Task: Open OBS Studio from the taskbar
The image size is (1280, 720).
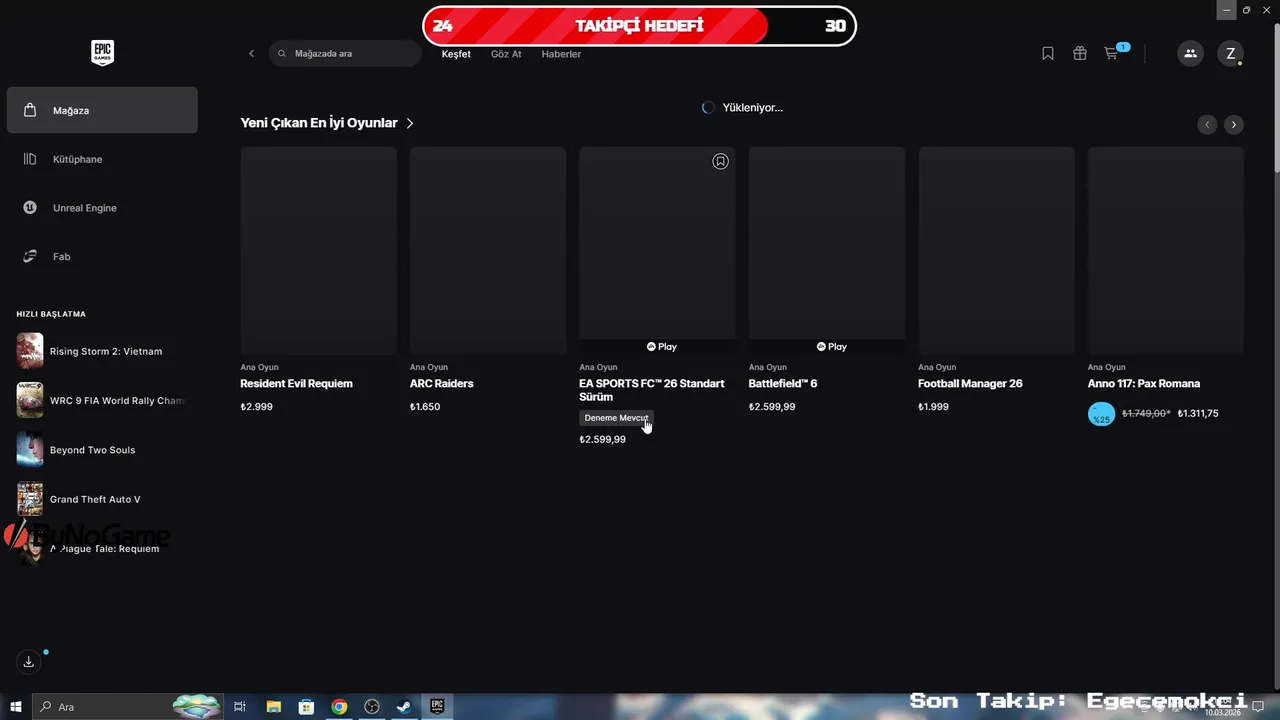Action: click(x=372, y=707)
